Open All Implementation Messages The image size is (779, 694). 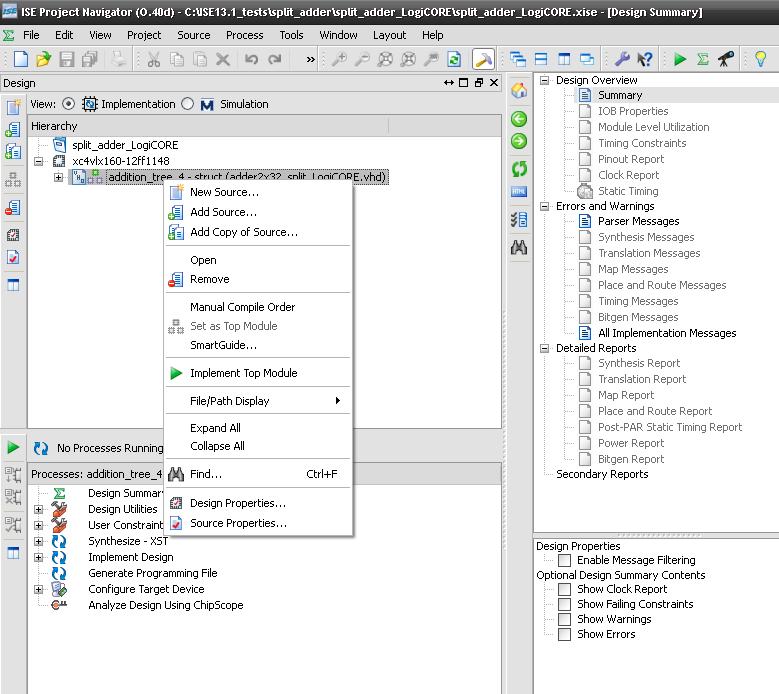pyautogui.click(x=667, y=333)
